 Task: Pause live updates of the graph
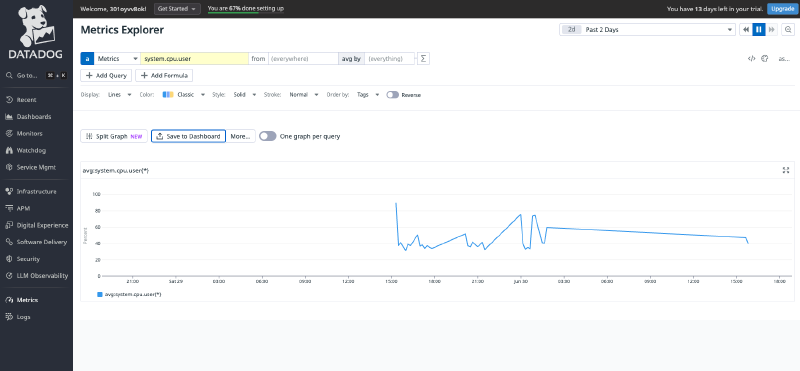coord(759,30)
